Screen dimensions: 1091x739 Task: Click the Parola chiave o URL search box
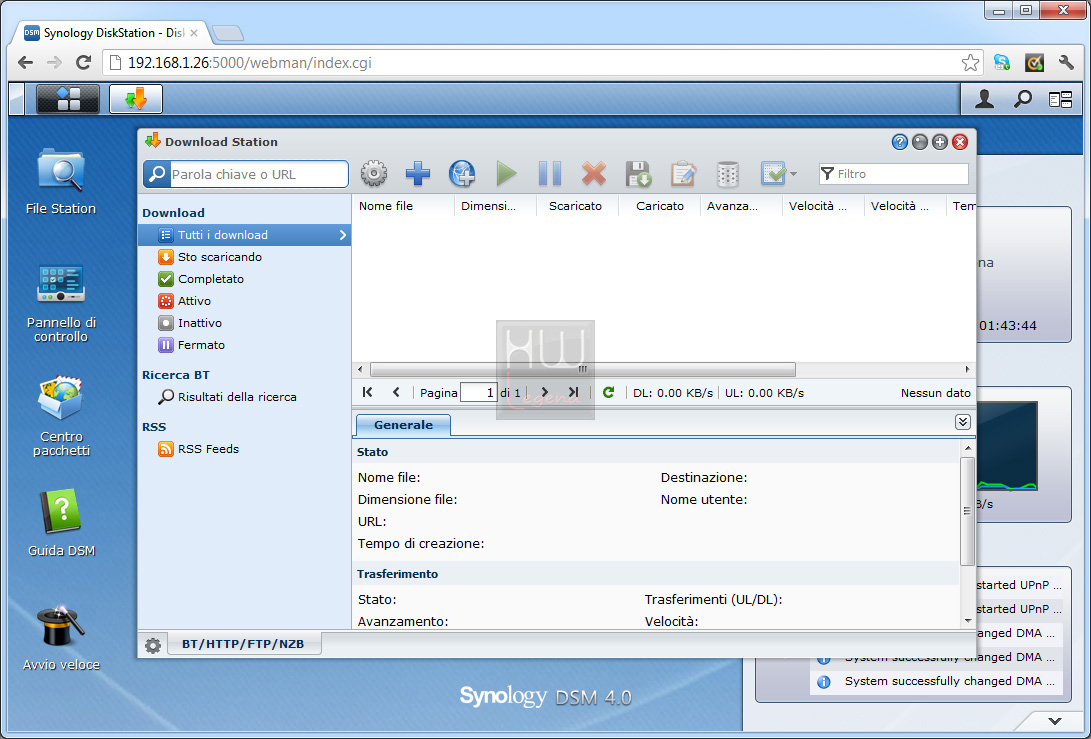246,174
